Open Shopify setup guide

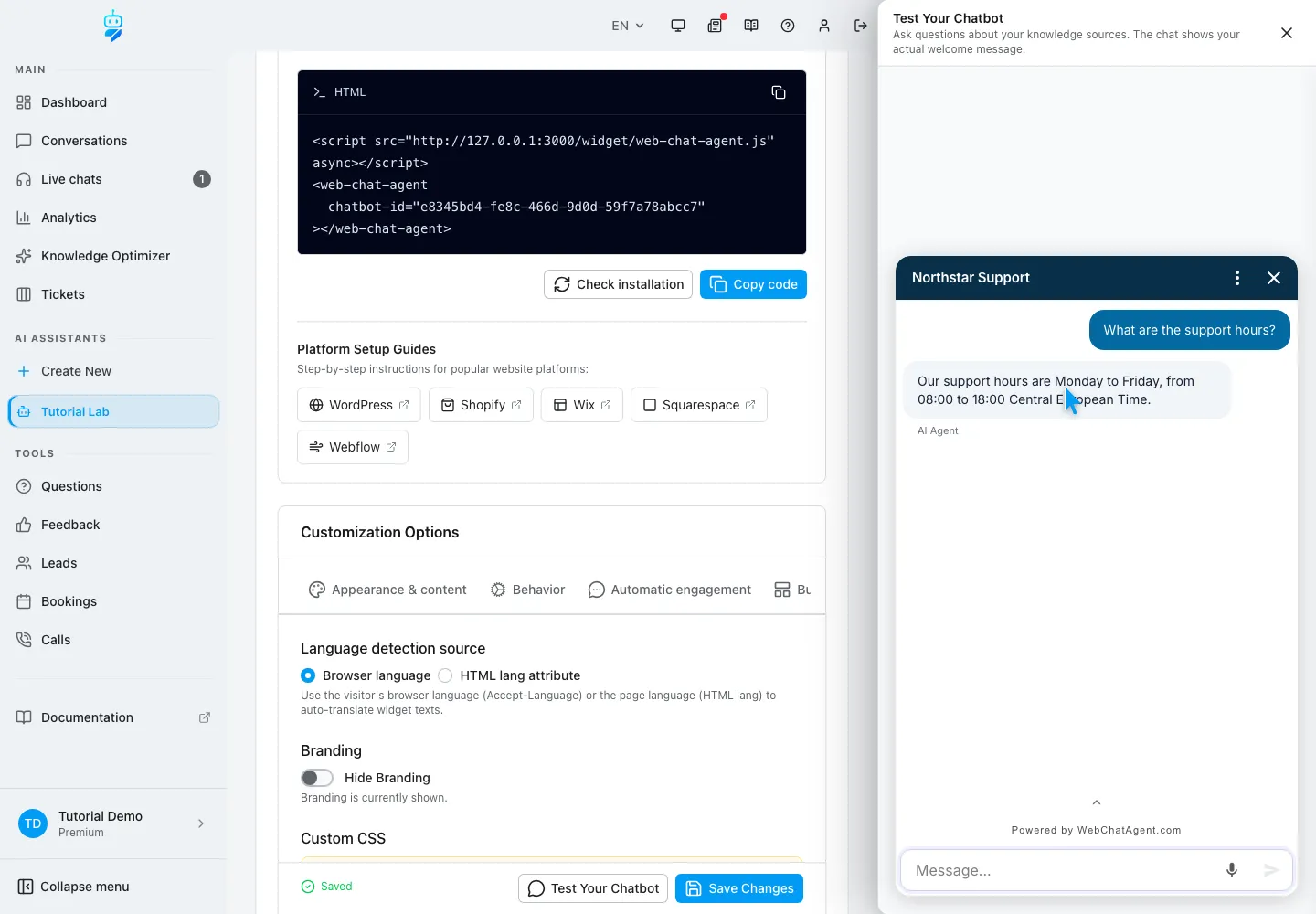coord(481,405)
